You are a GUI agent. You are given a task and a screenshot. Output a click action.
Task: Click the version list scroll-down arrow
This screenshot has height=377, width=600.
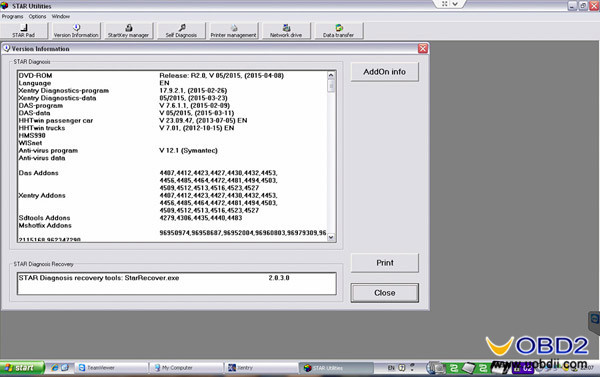[331, 237]
